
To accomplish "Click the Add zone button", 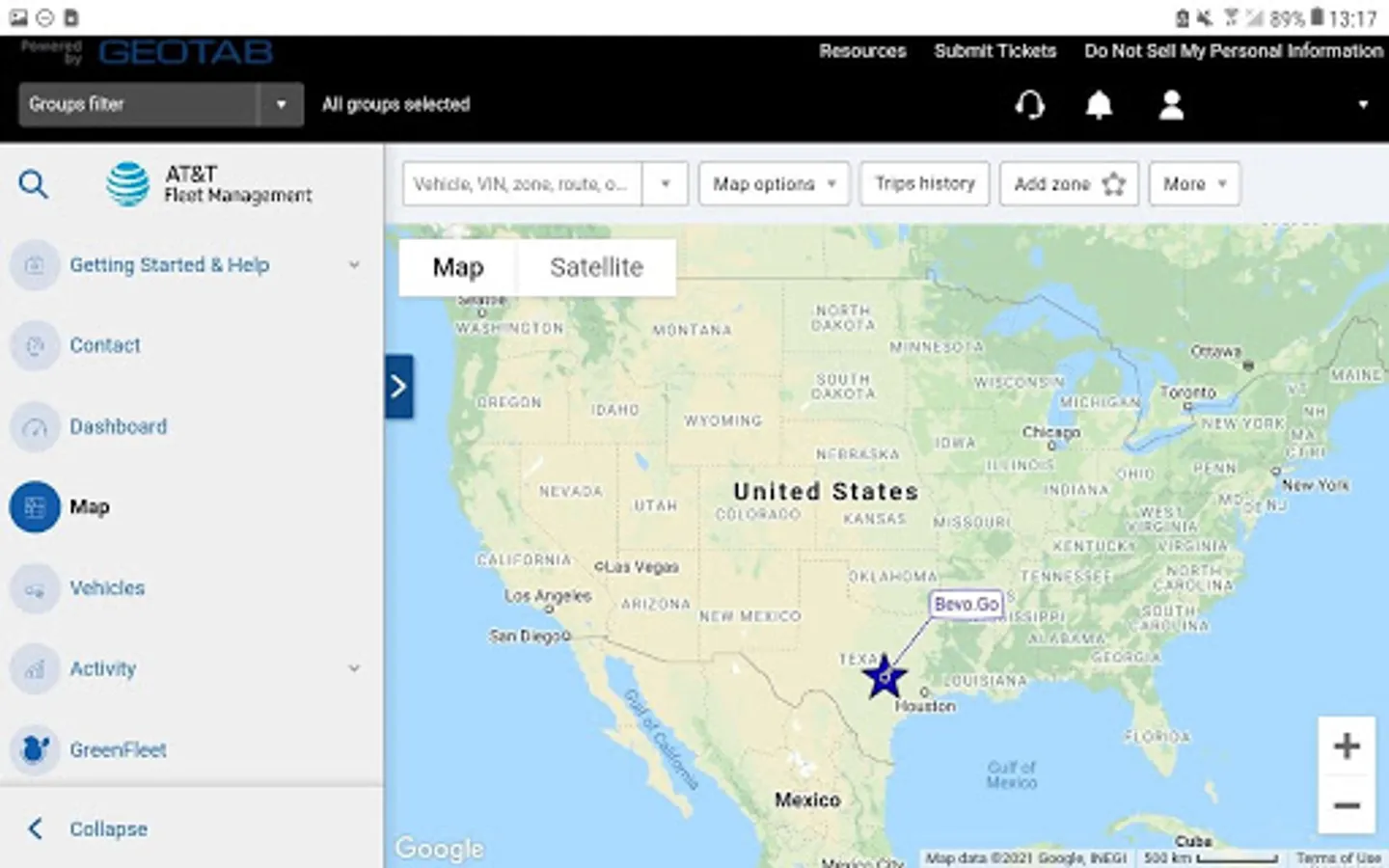I will [x=1069, y=183].
